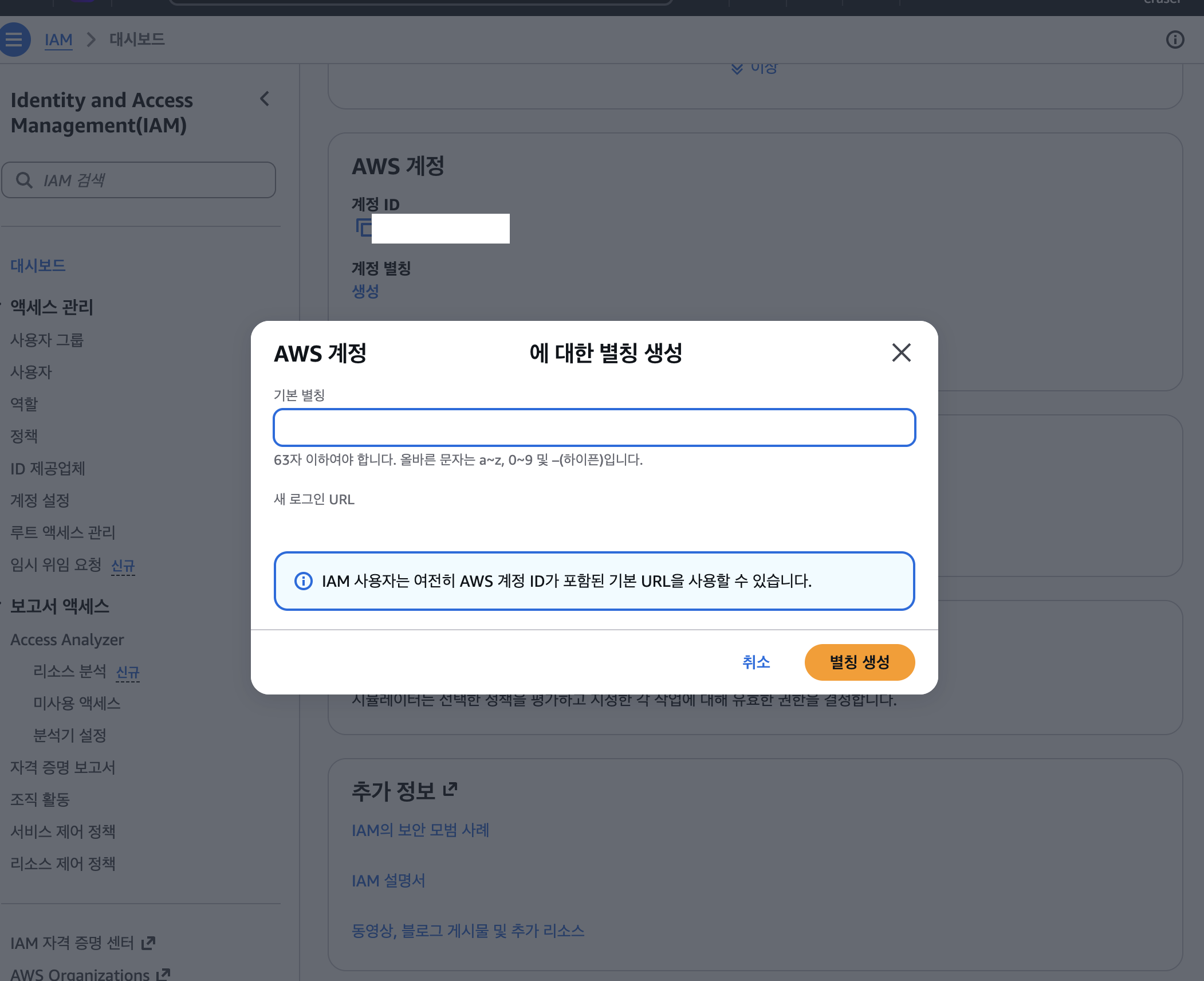The image size is (1204, 981).
Task: Click info icon inside the blue notice banner
Action: click(x=303, y=581)
